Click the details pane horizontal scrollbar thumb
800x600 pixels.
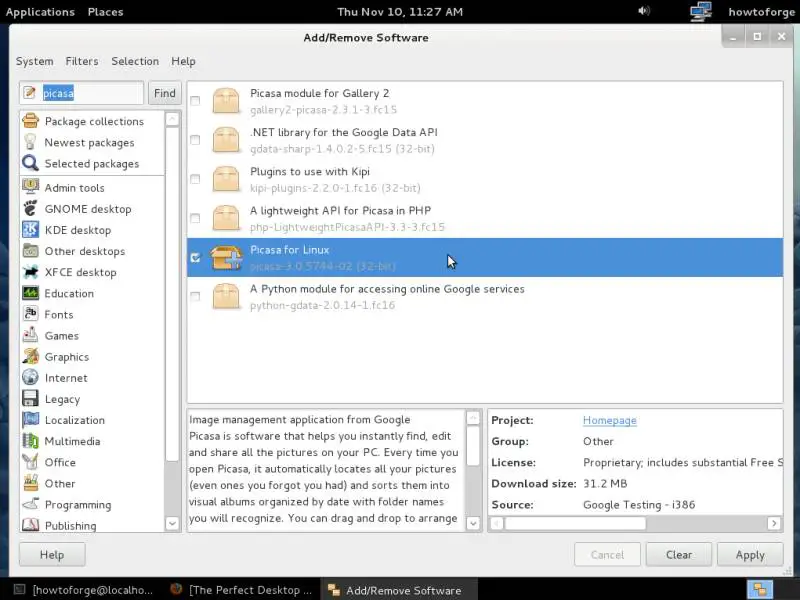pos(576,523)
